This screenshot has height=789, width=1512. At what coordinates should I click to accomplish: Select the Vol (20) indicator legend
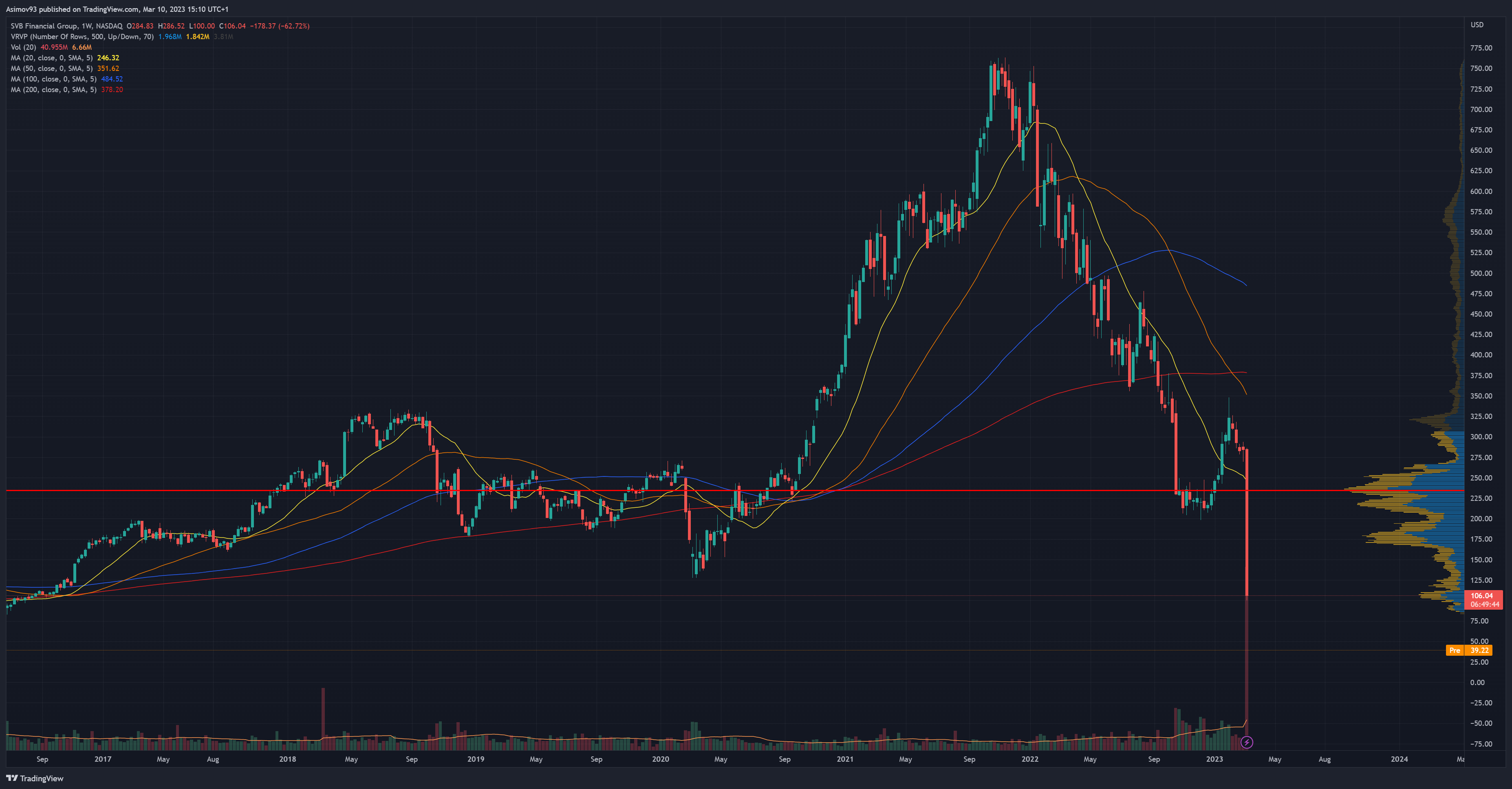(x=24, y=47)
